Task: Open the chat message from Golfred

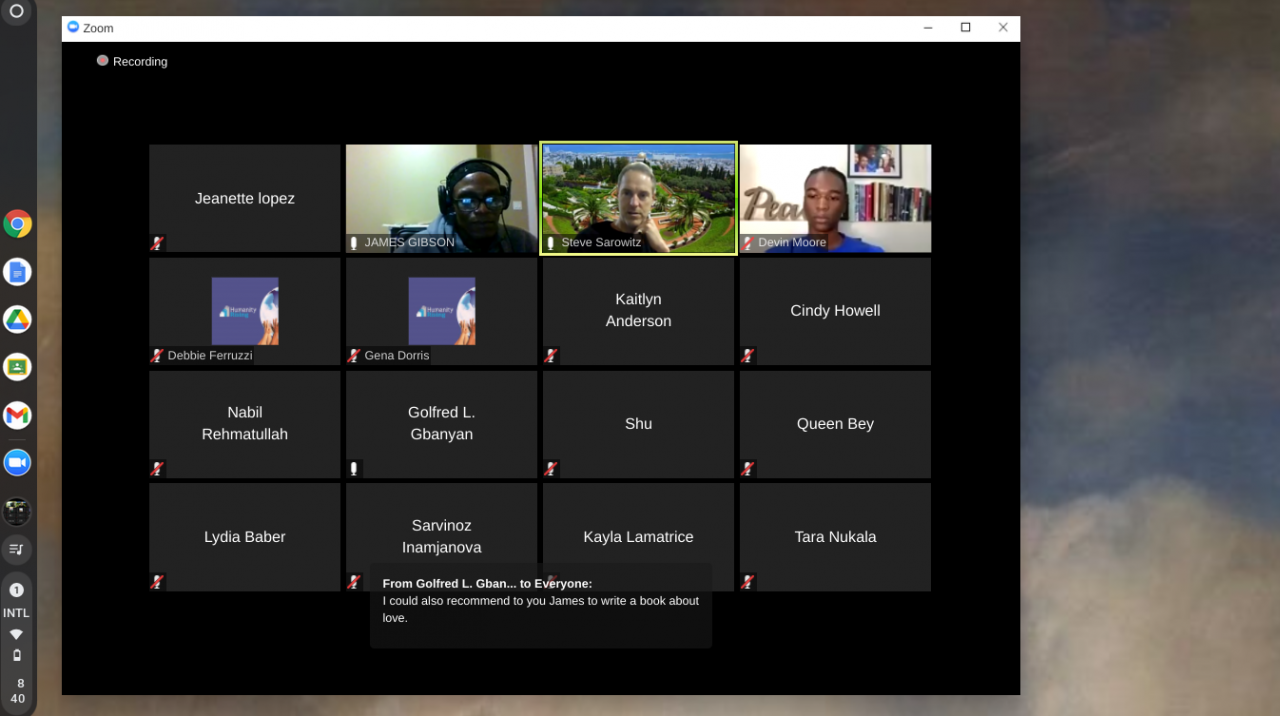Action: pyautogui.click(x=541, y=605)
